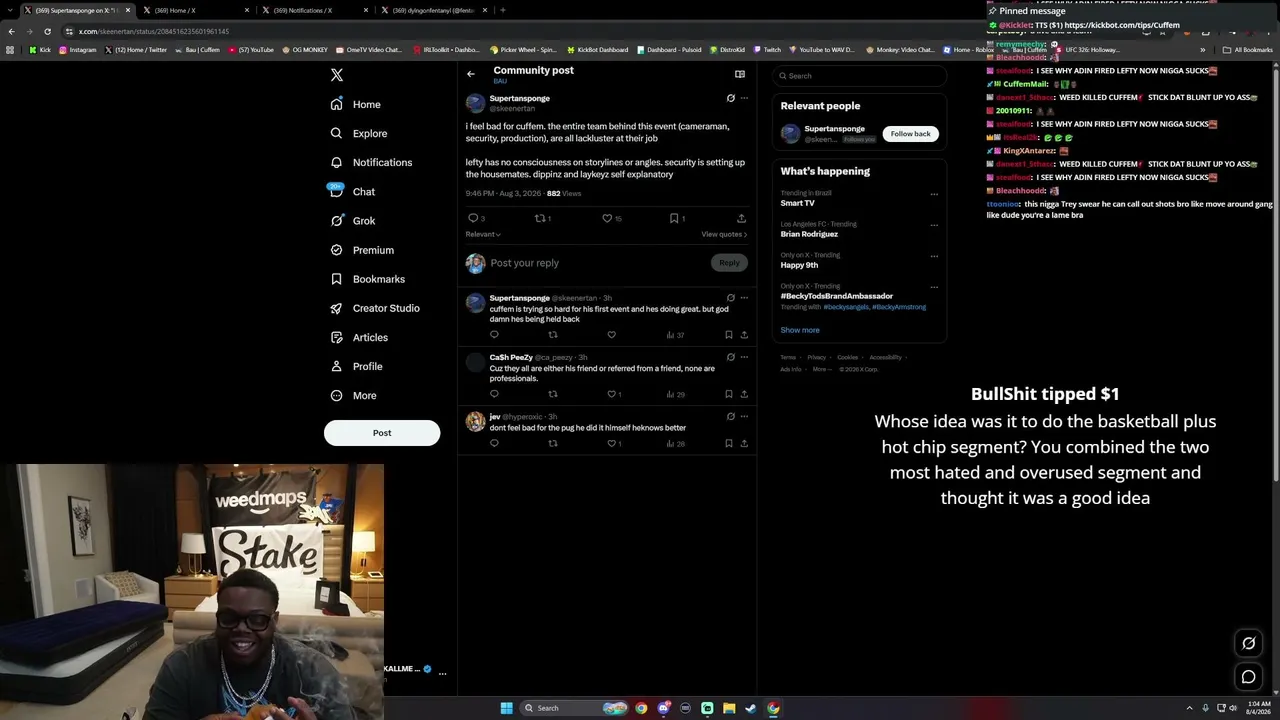Open the Windows Start menu
1280x720 pixels.
click(x=507, y=708)
